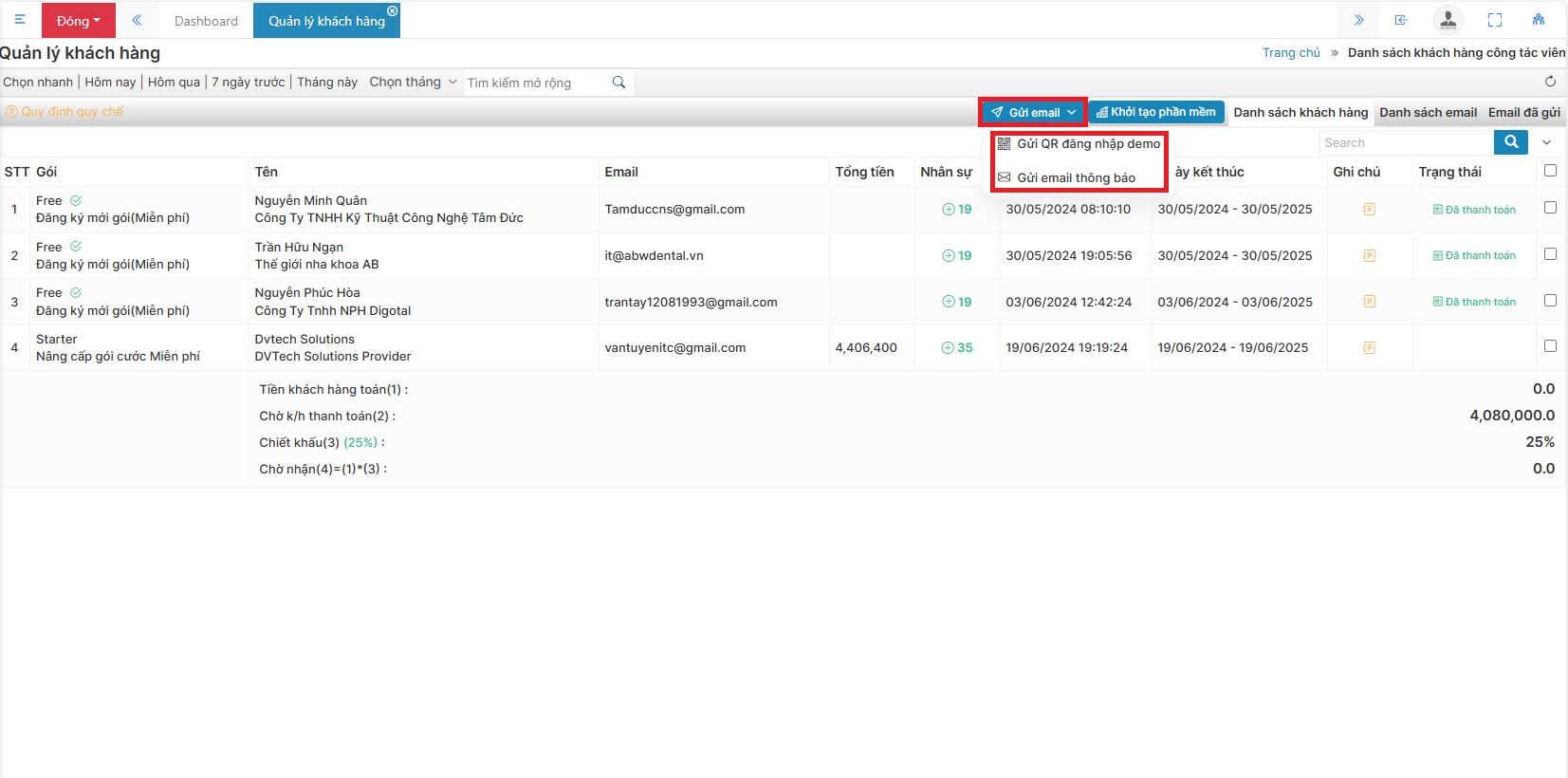The image size is (1568, 778).
Task: Click the double-left chevron collapse icon
Action: (x=137, y=20)
